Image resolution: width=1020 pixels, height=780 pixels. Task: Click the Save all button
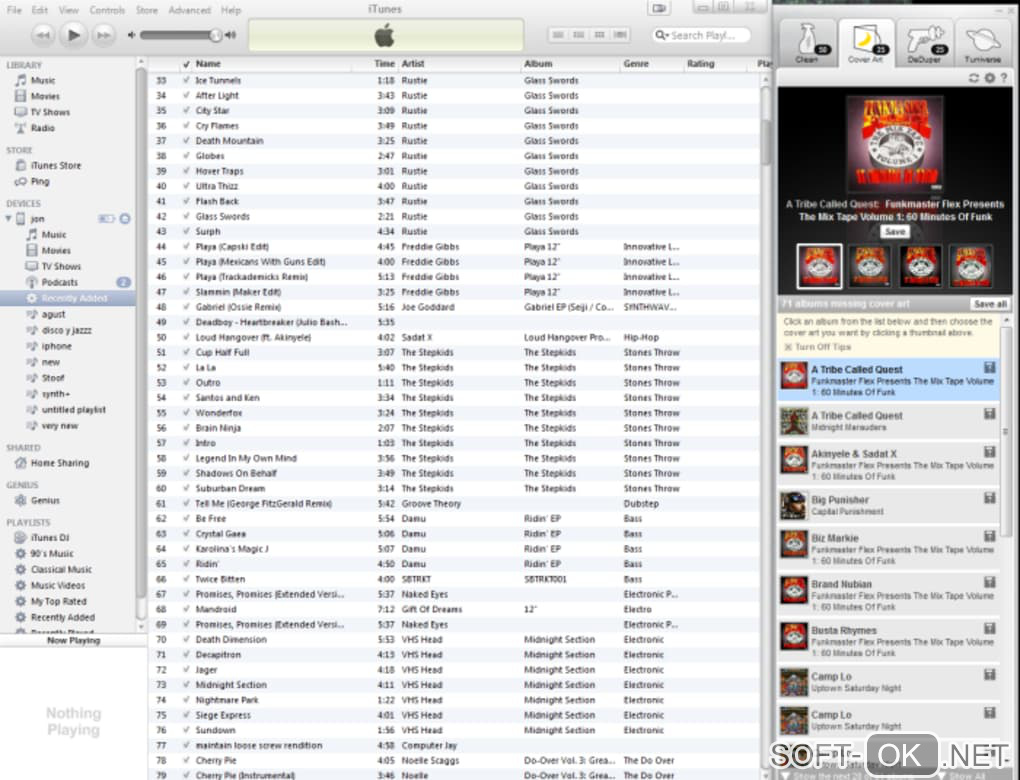(x=990, y=304)
